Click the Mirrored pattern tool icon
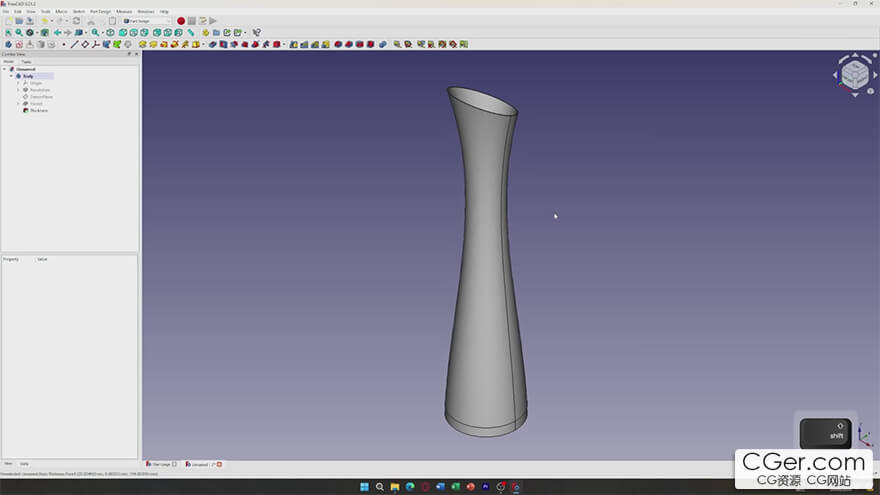Image resolution: width=880 pixels, height=495 pixels. 294,44
